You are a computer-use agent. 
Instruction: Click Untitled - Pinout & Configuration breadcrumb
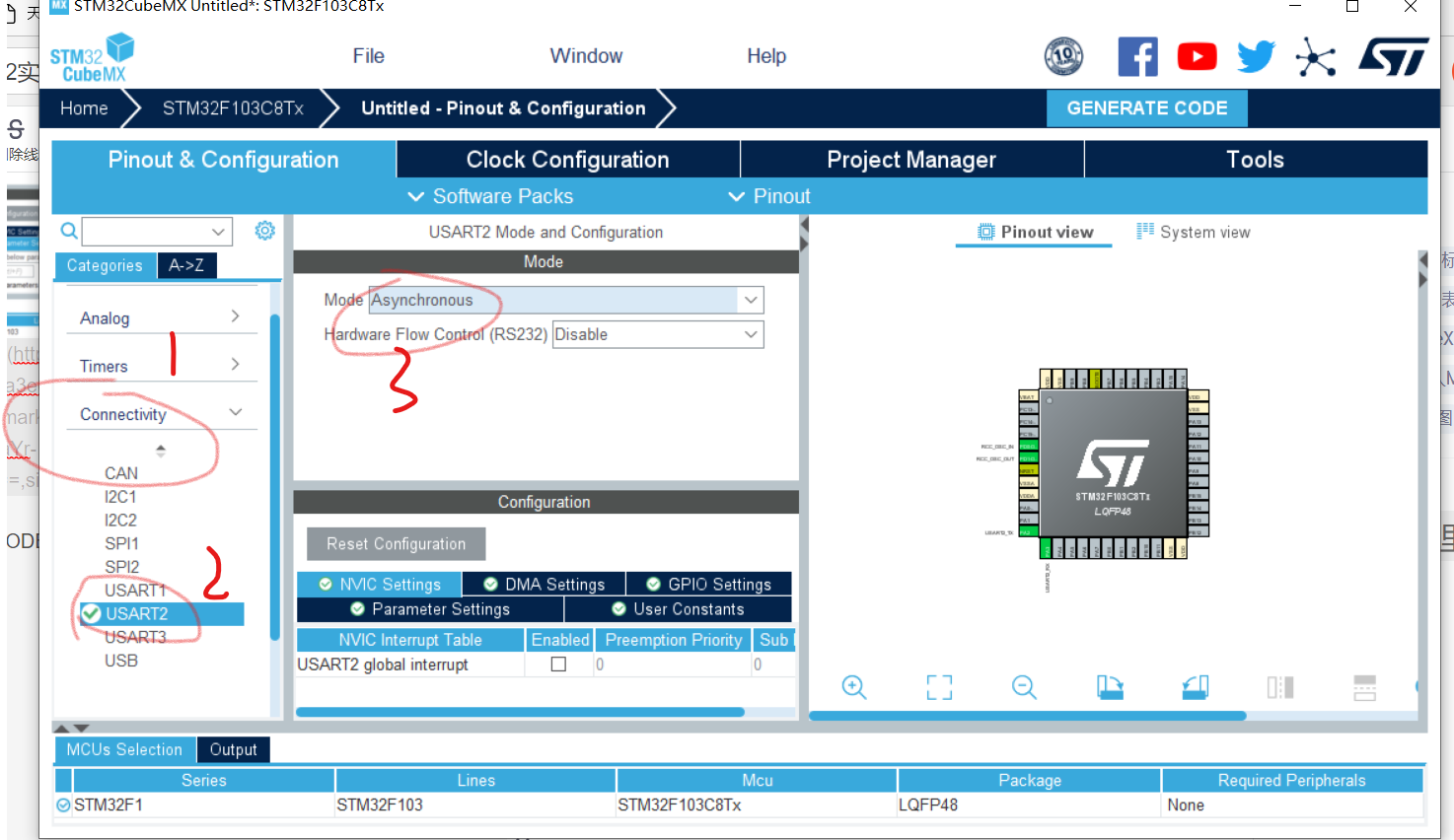pyautogui.click(x=503, y=108)
